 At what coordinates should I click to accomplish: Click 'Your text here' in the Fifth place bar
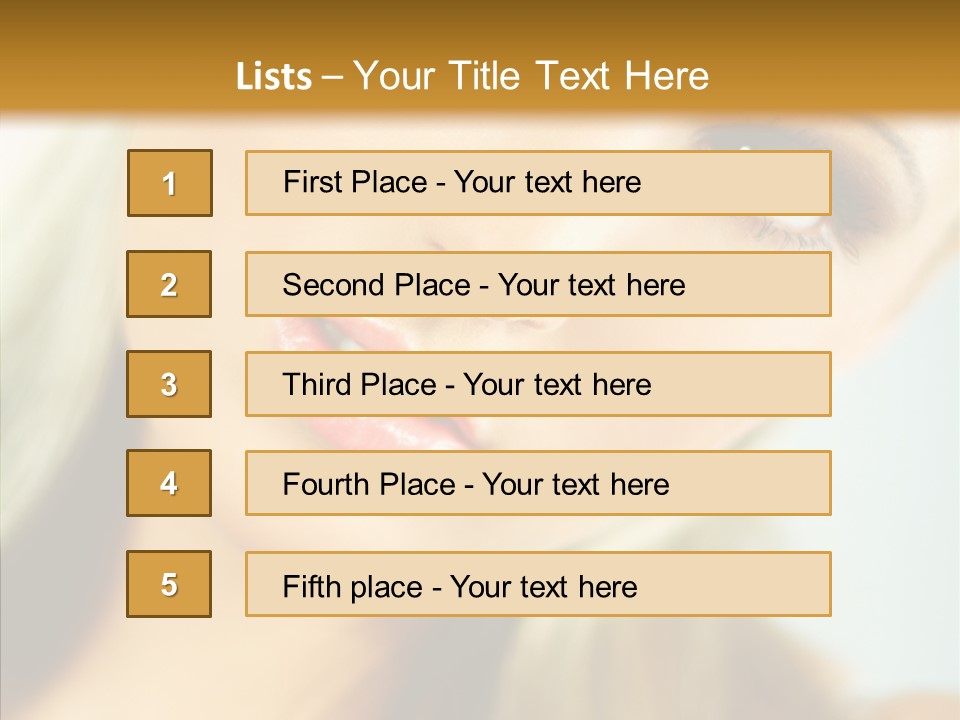coord(544,587)
